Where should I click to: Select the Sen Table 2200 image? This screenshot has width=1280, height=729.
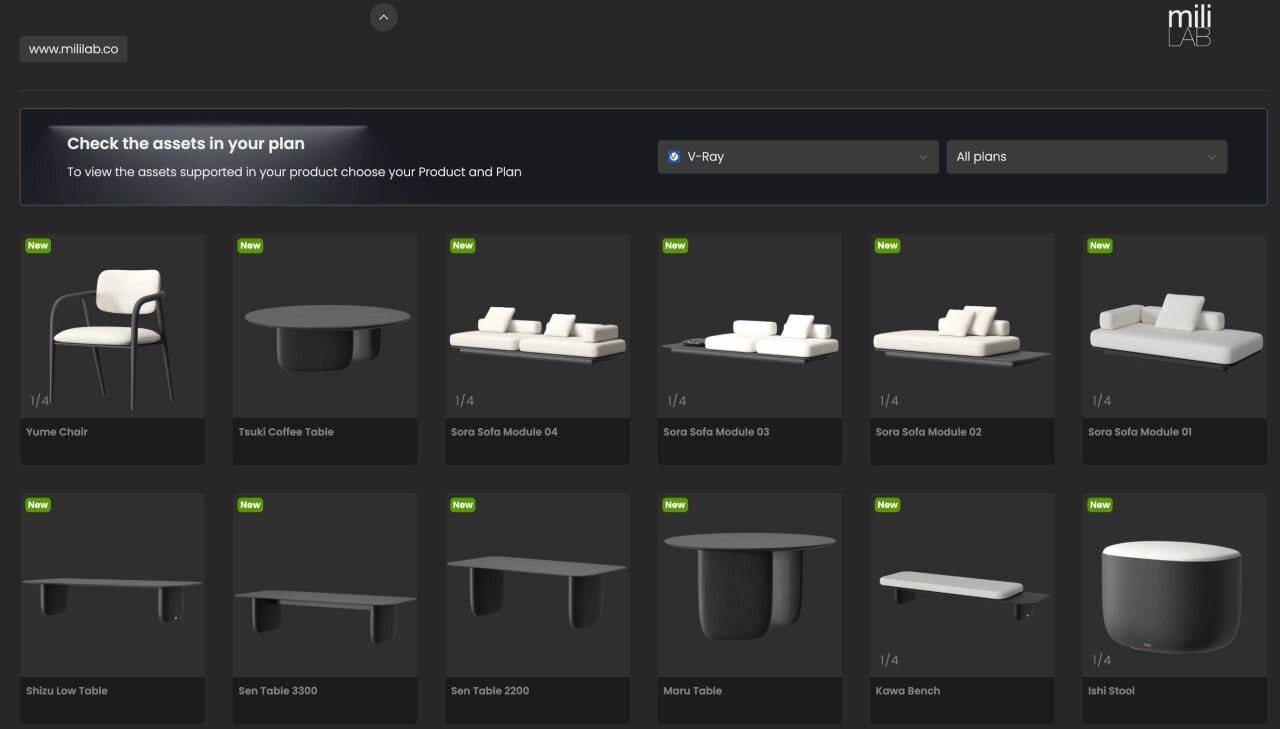click(538, 585)
